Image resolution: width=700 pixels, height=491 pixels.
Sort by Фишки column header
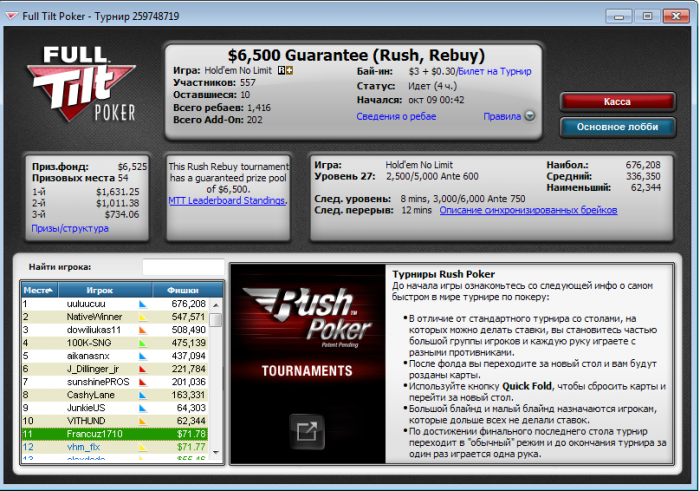tap(188, 290)
